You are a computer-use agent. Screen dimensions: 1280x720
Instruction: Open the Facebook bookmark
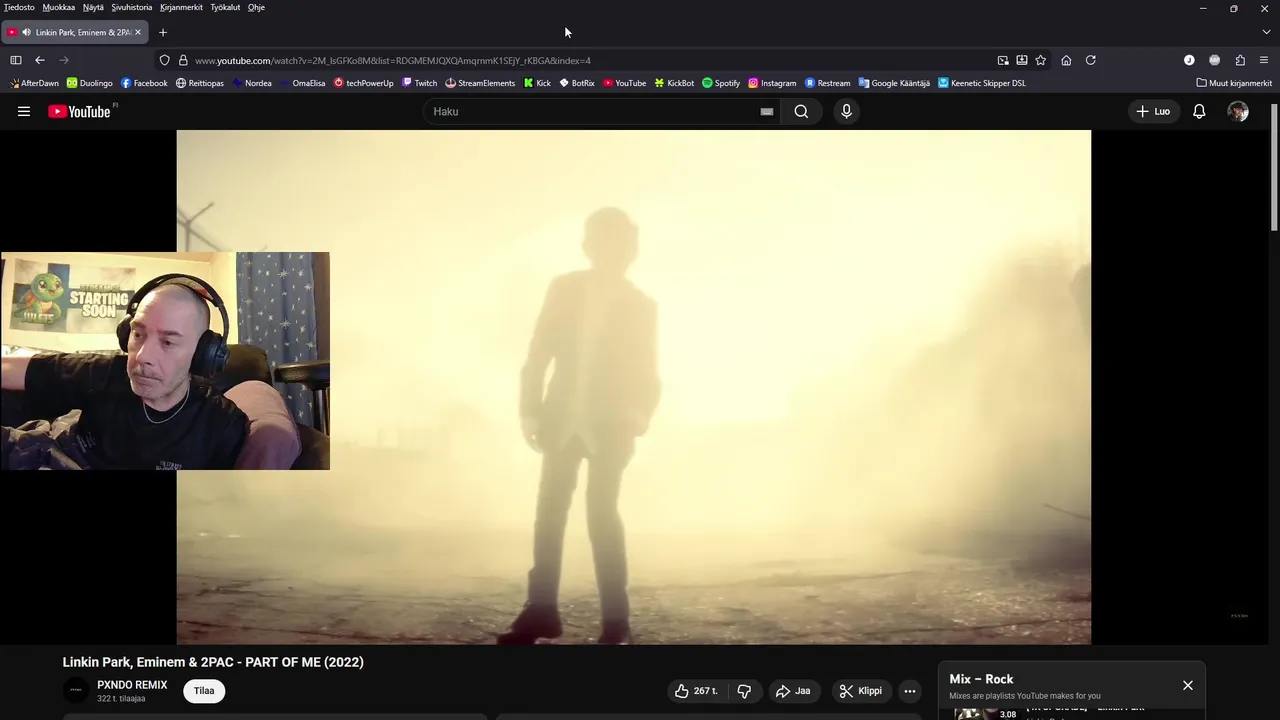144,83
